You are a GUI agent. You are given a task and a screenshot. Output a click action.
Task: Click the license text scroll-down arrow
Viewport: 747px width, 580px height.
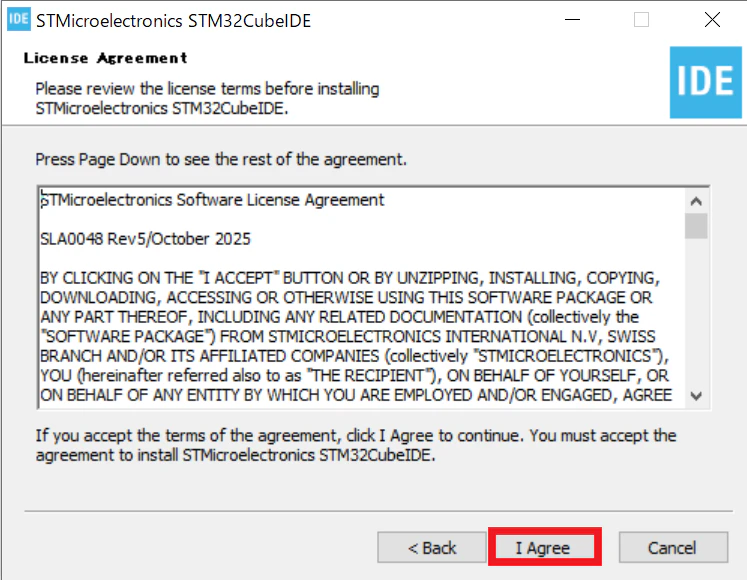pyautogui.click(x=696, y=396)
